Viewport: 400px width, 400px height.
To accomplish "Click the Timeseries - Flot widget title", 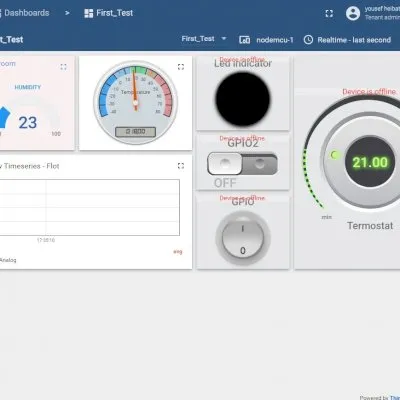I will tap(30, 166).
